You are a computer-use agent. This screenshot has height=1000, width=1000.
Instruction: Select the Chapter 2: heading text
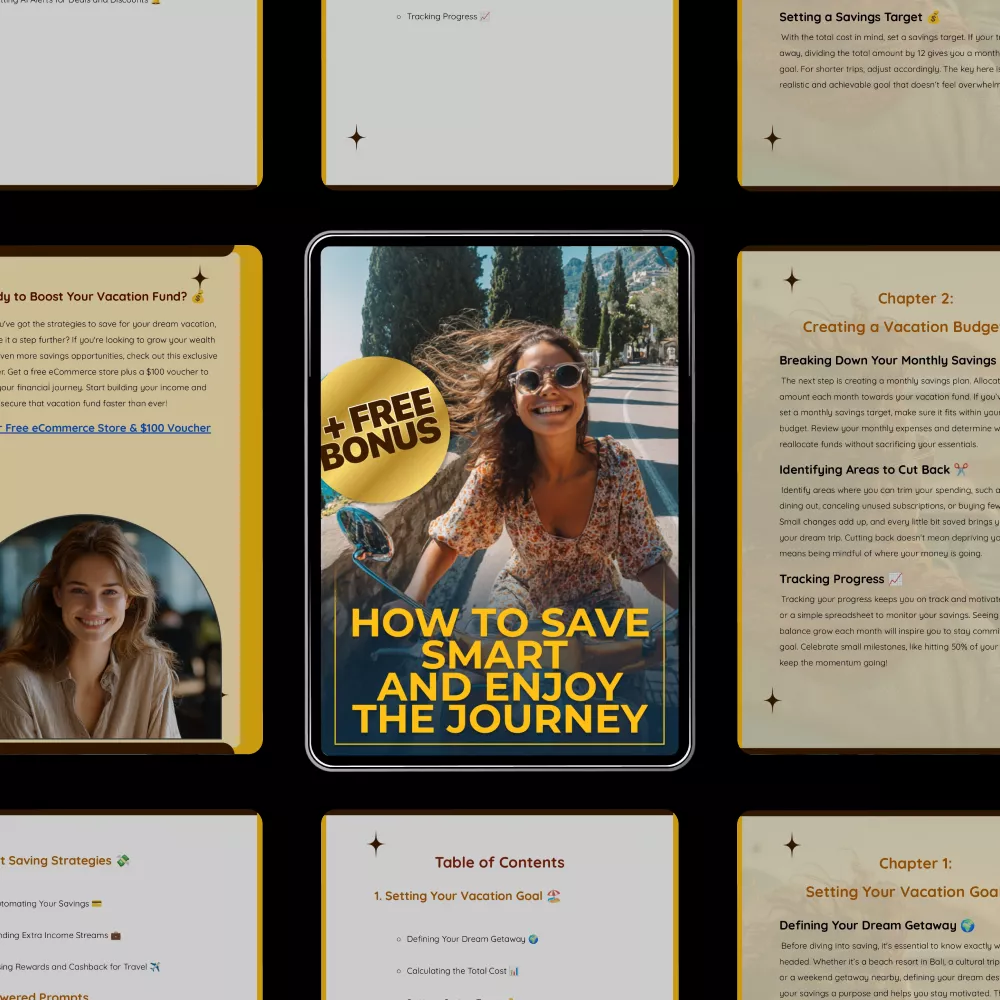(x=915, y=298)
